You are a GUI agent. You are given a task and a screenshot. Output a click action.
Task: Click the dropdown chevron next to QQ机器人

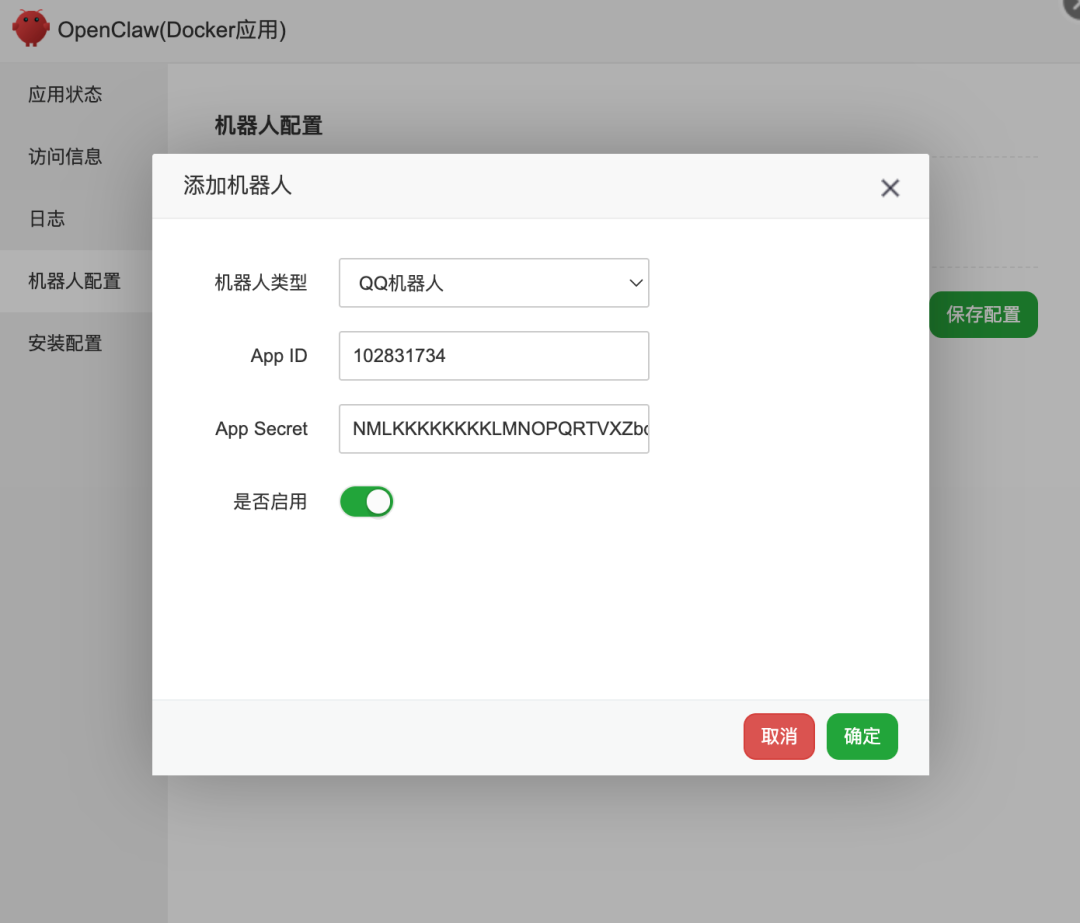(x=635, y=283)
